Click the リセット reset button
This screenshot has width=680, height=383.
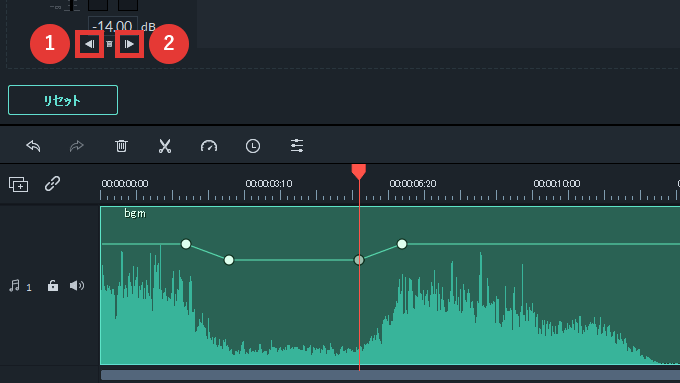[x=63, y=100]
